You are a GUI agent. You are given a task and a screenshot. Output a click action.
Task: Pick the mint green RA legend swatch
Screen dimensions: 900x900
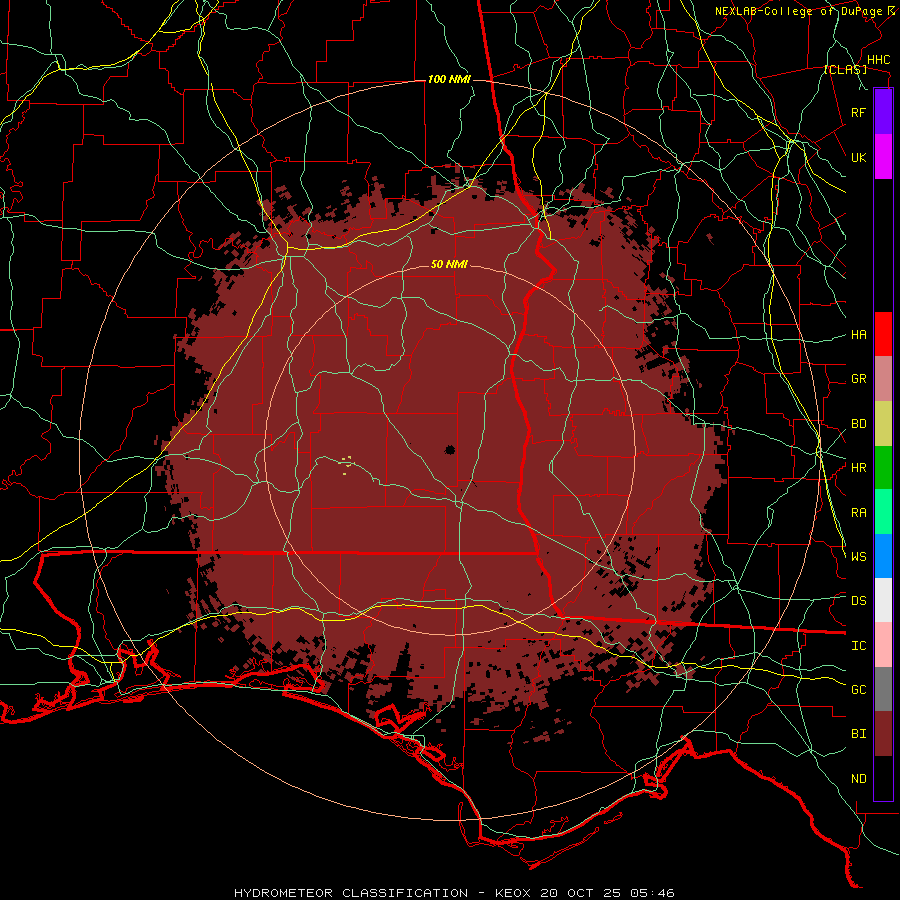coord(883,511)
